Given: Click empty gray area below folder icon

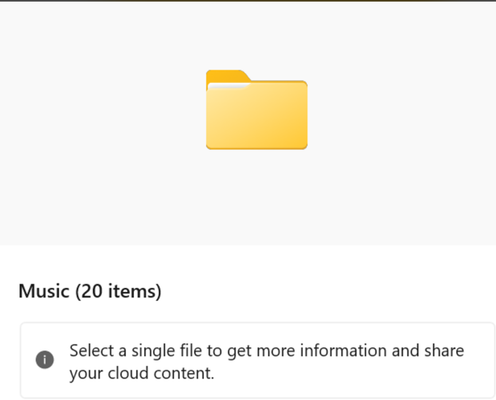Looking at the screenshot, I should (x=257, y=197).
